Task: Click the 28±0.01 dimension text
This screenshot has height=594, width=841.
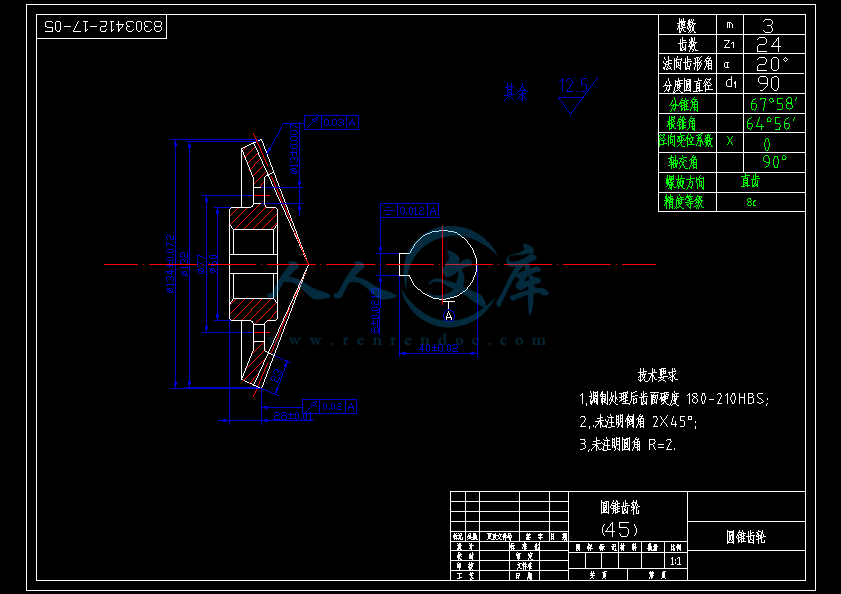Action: (292, 415)
